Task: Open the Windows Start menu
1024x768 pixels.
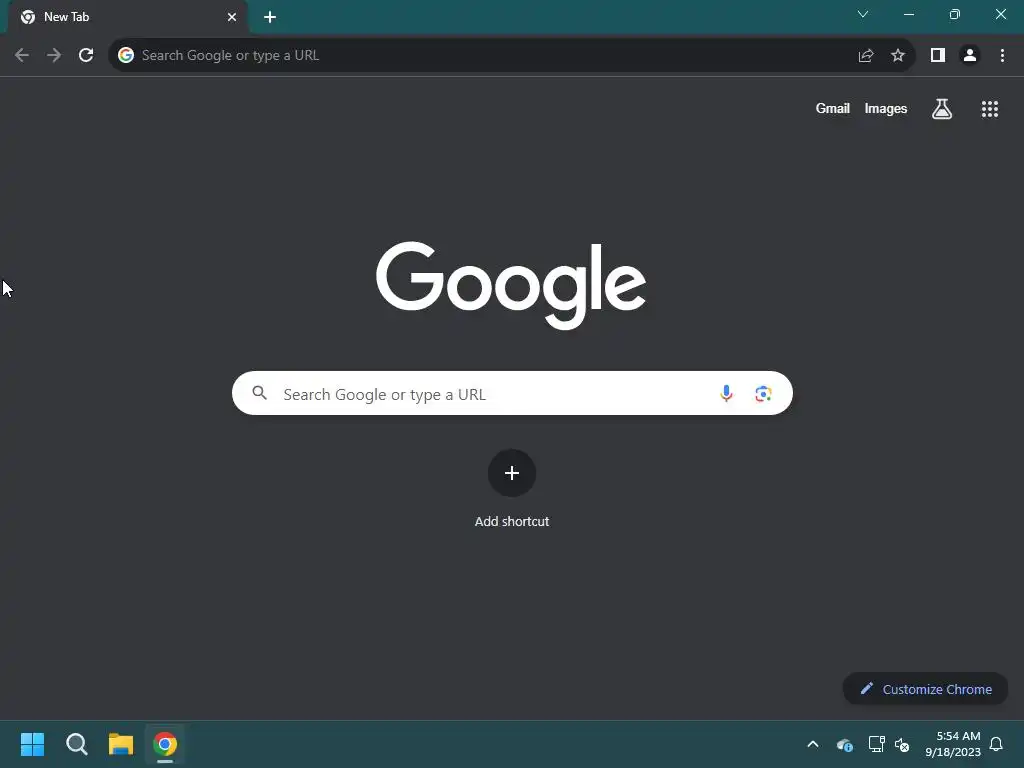Action: (x=33, y=744)
